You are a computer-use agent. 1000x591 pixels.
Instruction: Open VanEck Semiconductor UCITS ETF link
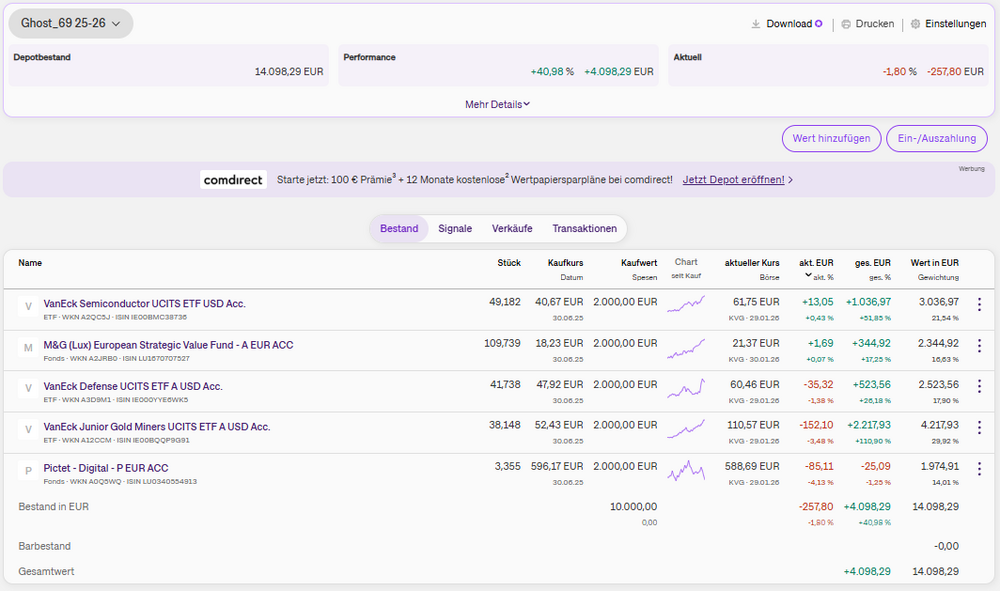pyautogui.click(x=145, y=303)
